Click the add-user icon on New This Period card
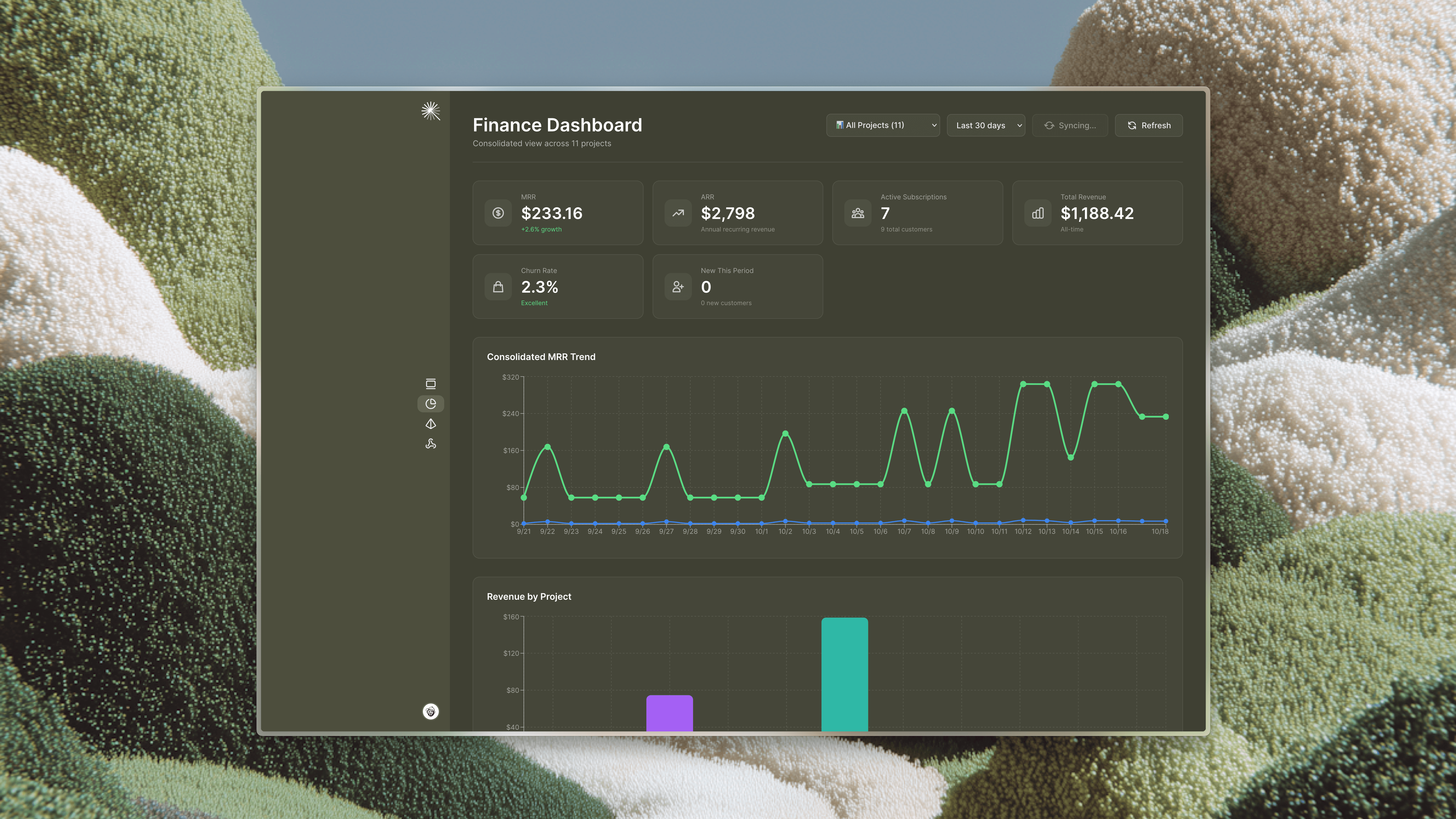The height and width of the screenshot is (819, 1456). (x=678, y=287)
